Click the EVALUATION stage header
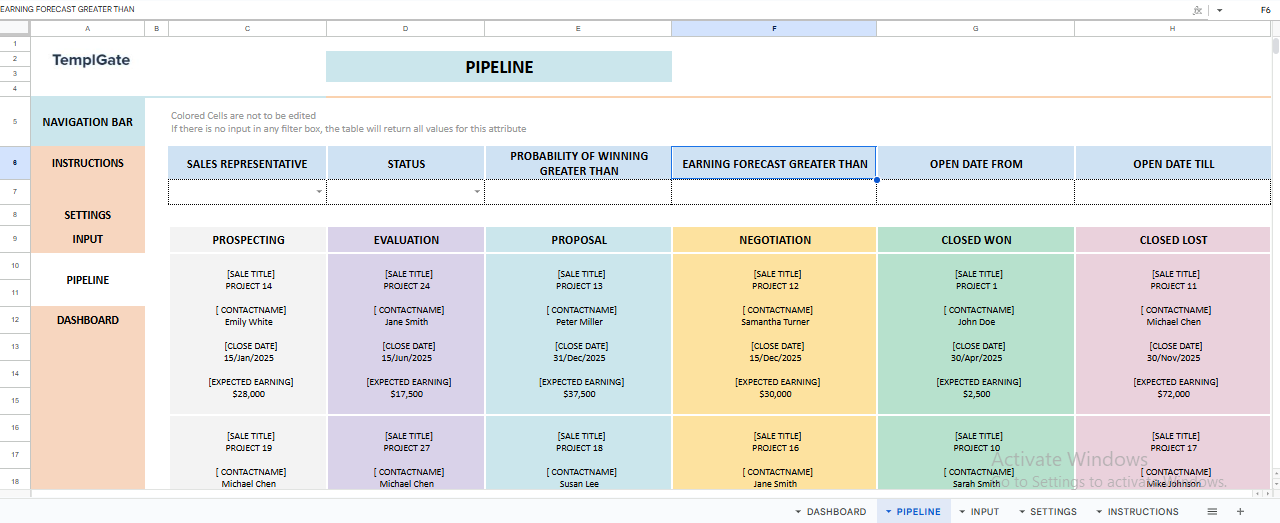 click(406, 240)
